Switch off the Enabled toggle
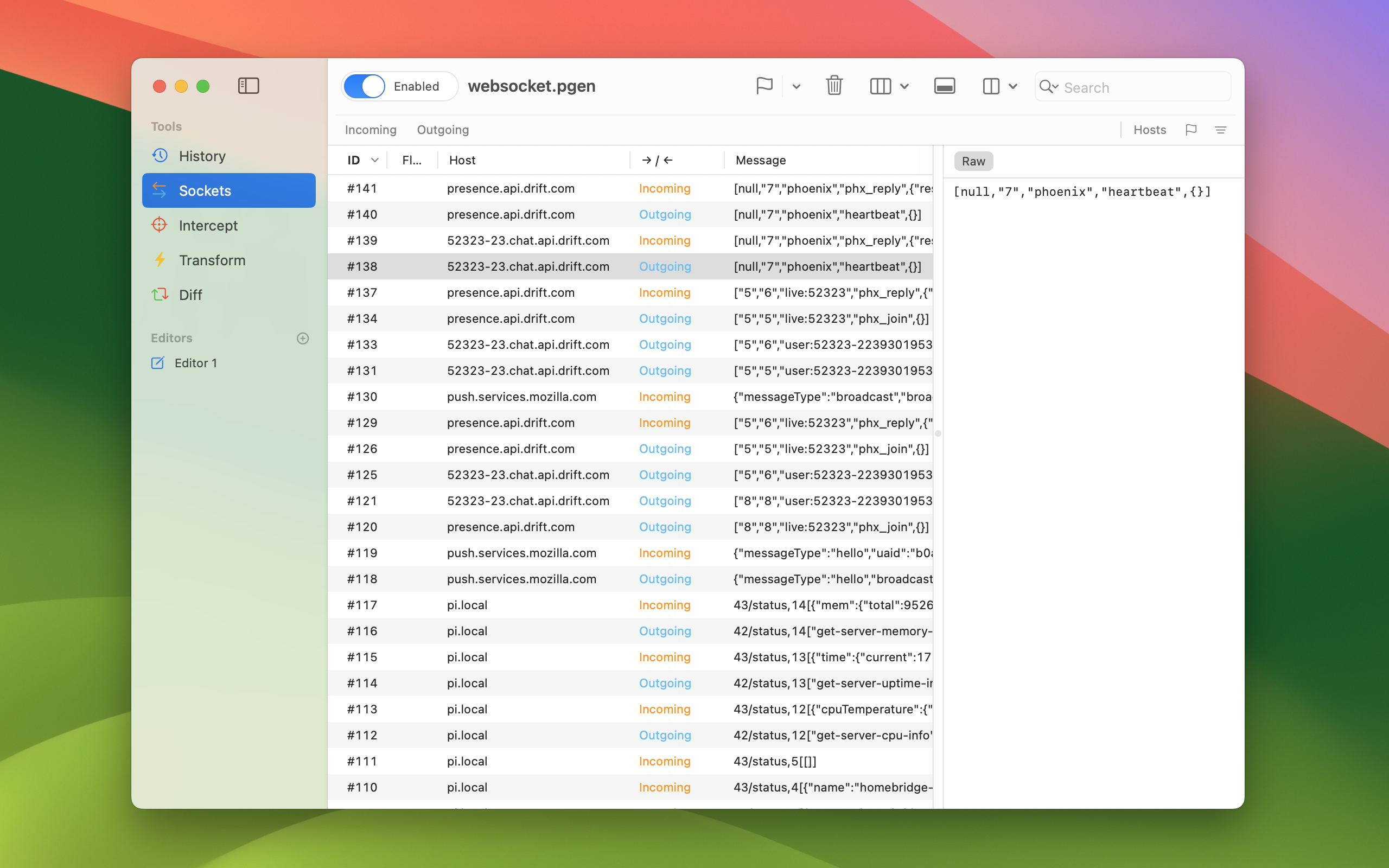 pyautogui.click(x=365, y=86)
